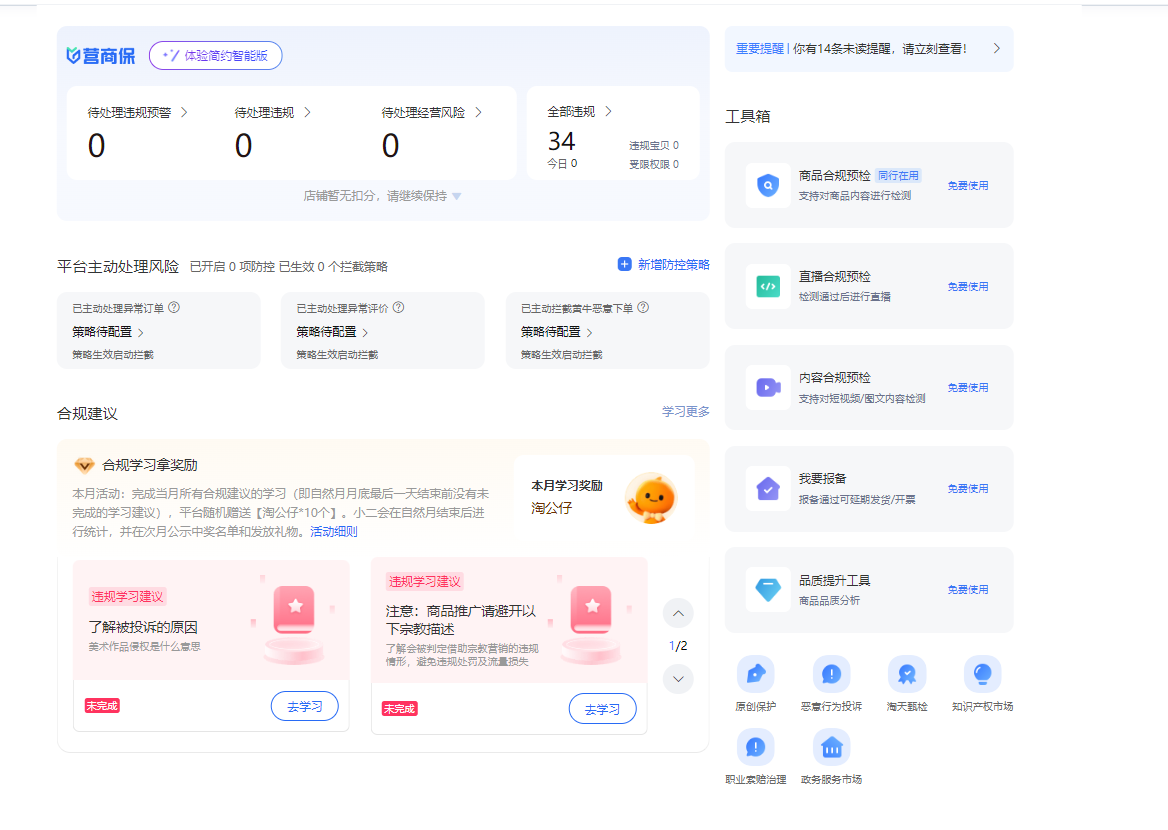1168x830 pixels.
Task: Click the 内容合规预检 video icon
Action: tap(767, 387)
